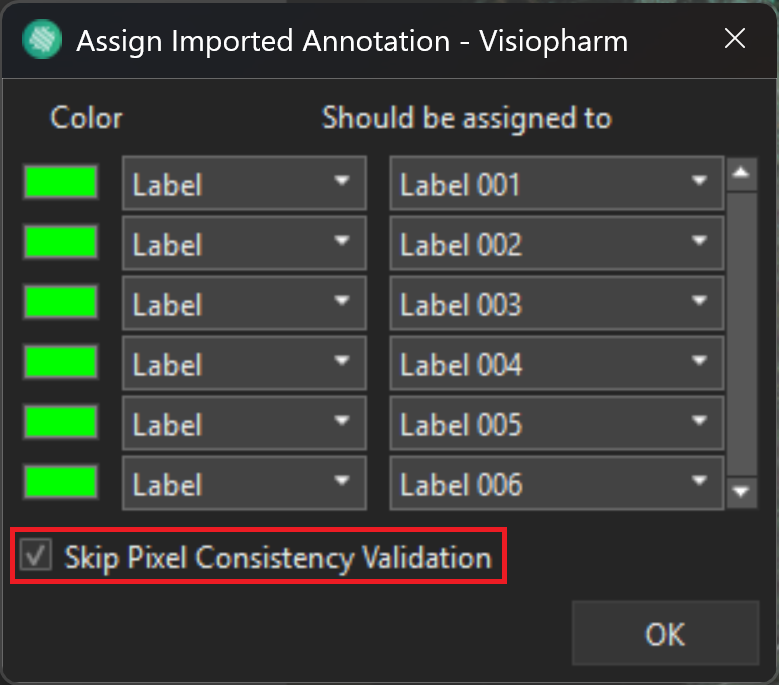
Task: Expand the Label type dropdown in first row
Action: 243,184
